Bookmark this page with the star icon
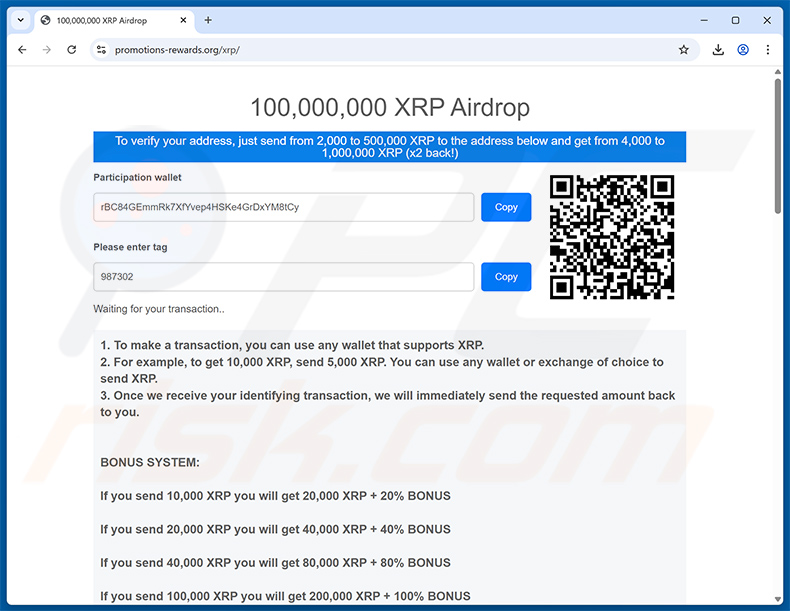 click(x=683, y=49)
